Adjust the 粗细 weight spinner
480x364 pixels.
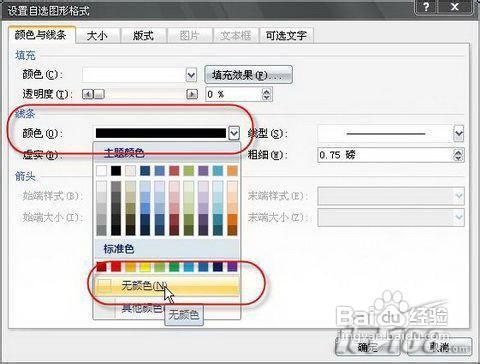point(458,155)
